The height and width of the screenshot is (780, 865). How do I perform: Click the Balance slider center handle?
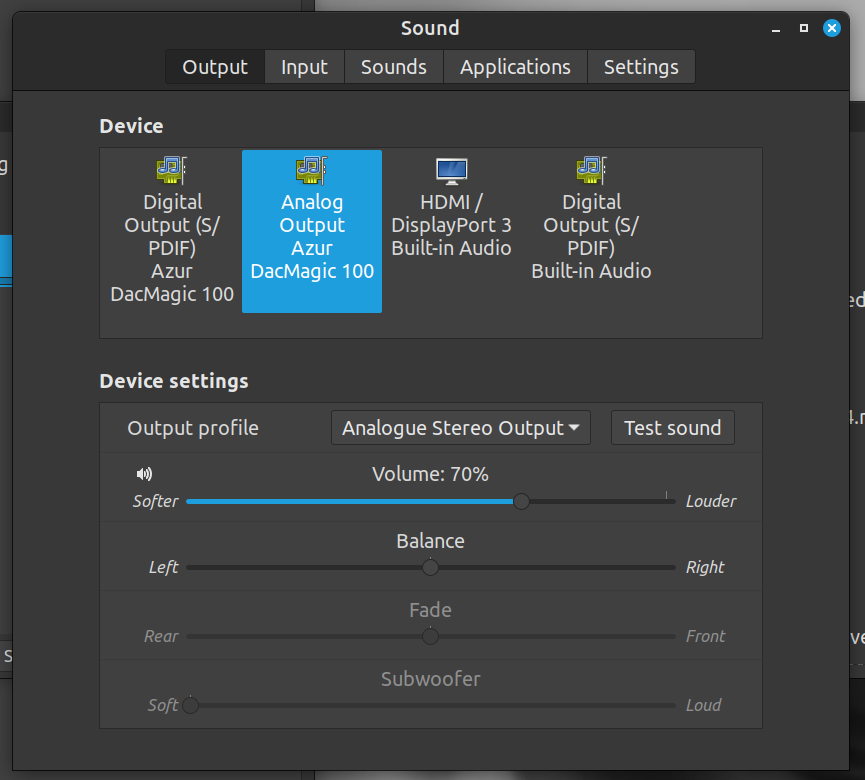430,568
